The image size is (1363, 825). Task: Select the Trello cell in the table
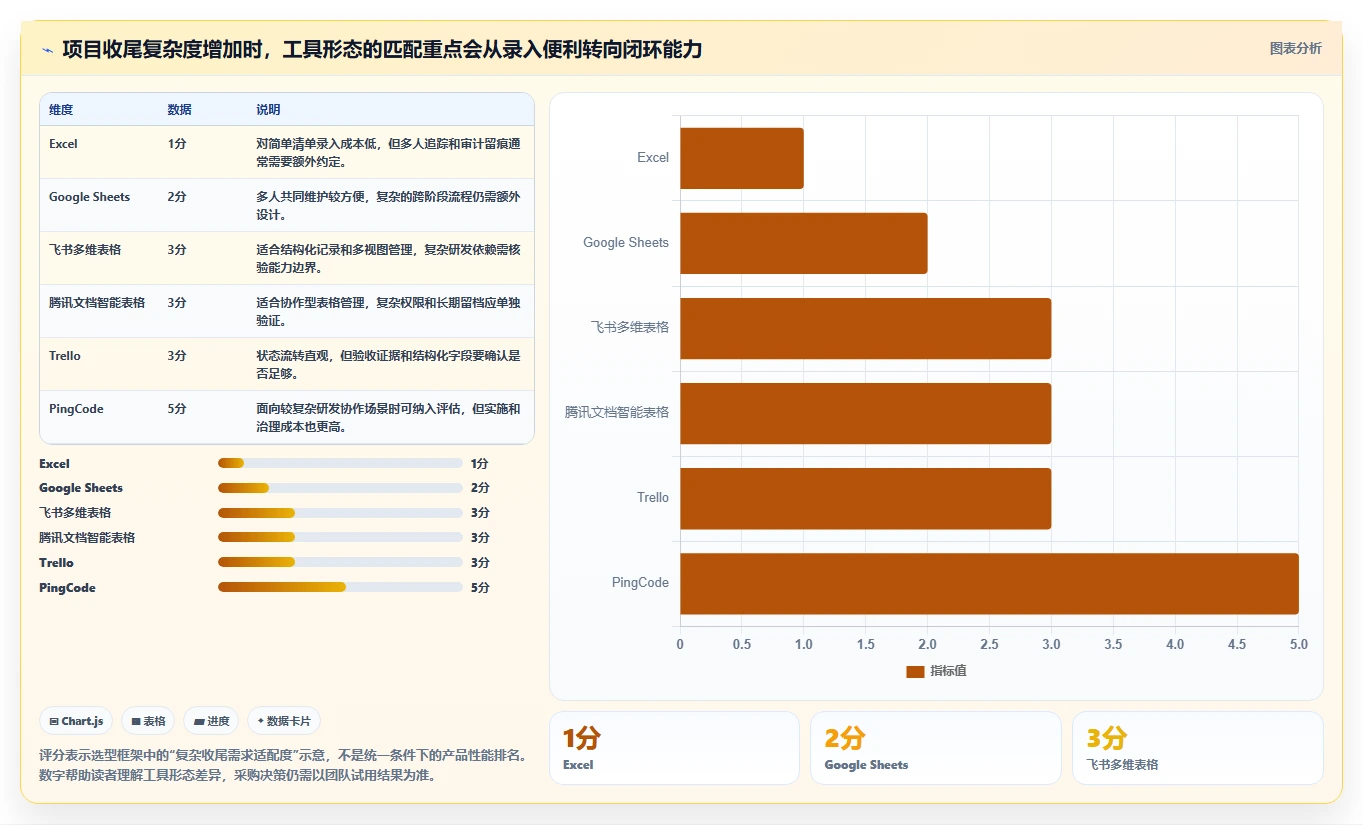pos(65,356)
